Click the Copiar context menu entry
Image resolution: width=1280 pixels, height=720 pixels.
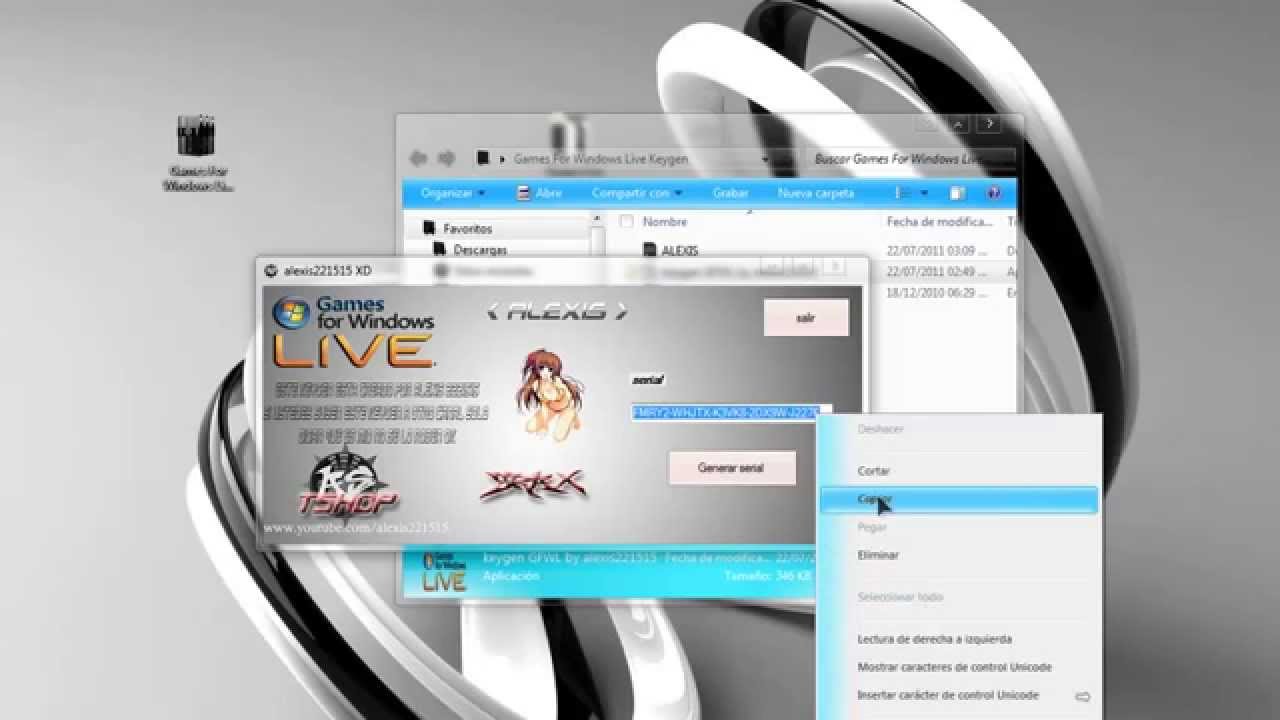coord(958,499)
